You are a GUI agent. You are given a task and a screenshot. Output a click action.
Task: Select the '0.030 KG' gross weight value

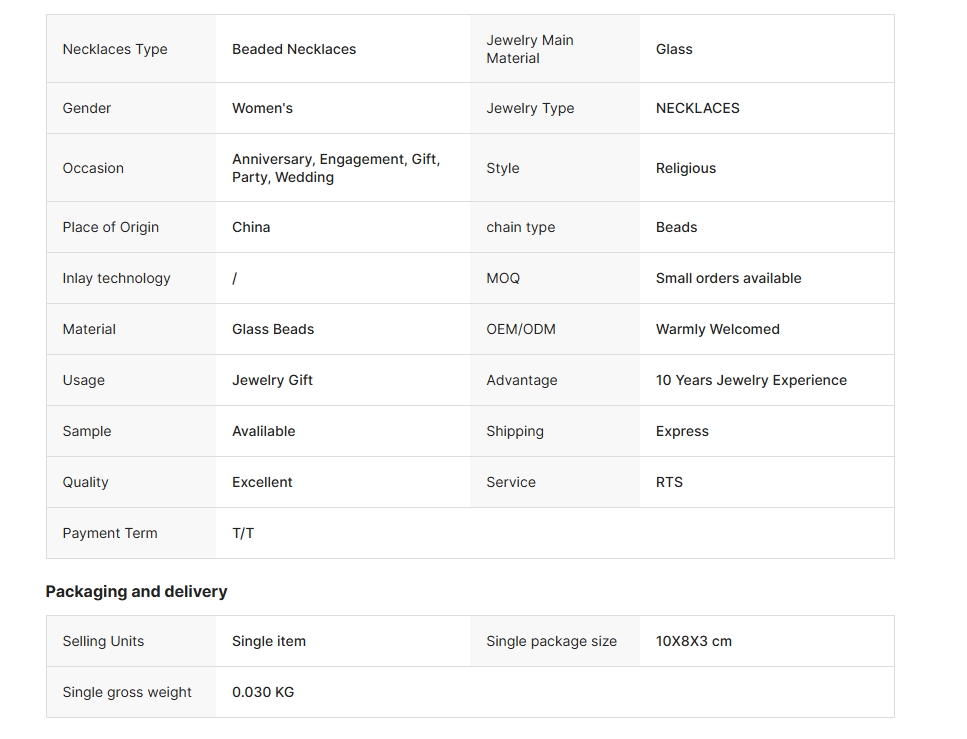tap(263, 692)
